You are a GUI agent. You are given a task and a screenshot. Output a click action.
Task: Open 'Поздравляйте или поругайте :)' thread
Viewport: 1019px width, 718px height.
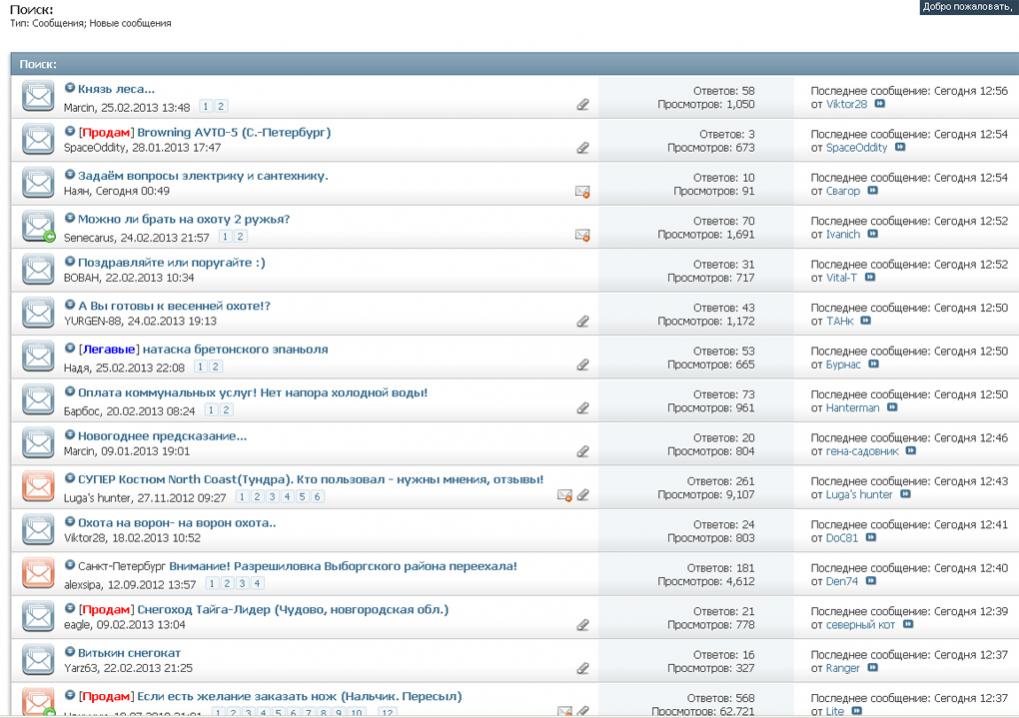[x=171, y=262]
